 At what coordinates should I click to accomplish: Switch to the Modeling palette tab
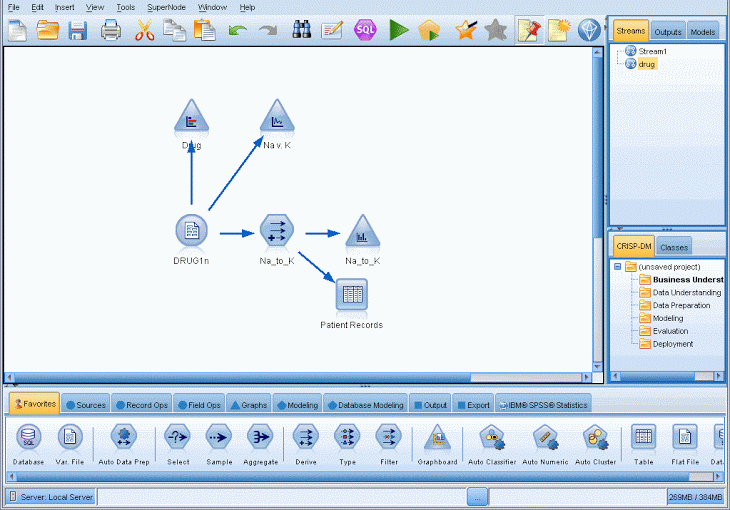[297, 405]
